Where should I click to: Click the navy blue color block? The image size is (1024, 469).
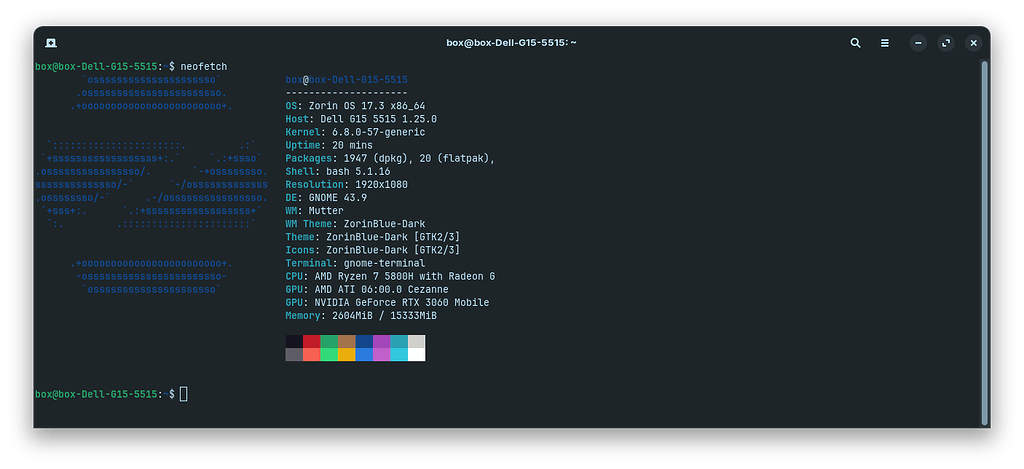(x=363, y=341)
